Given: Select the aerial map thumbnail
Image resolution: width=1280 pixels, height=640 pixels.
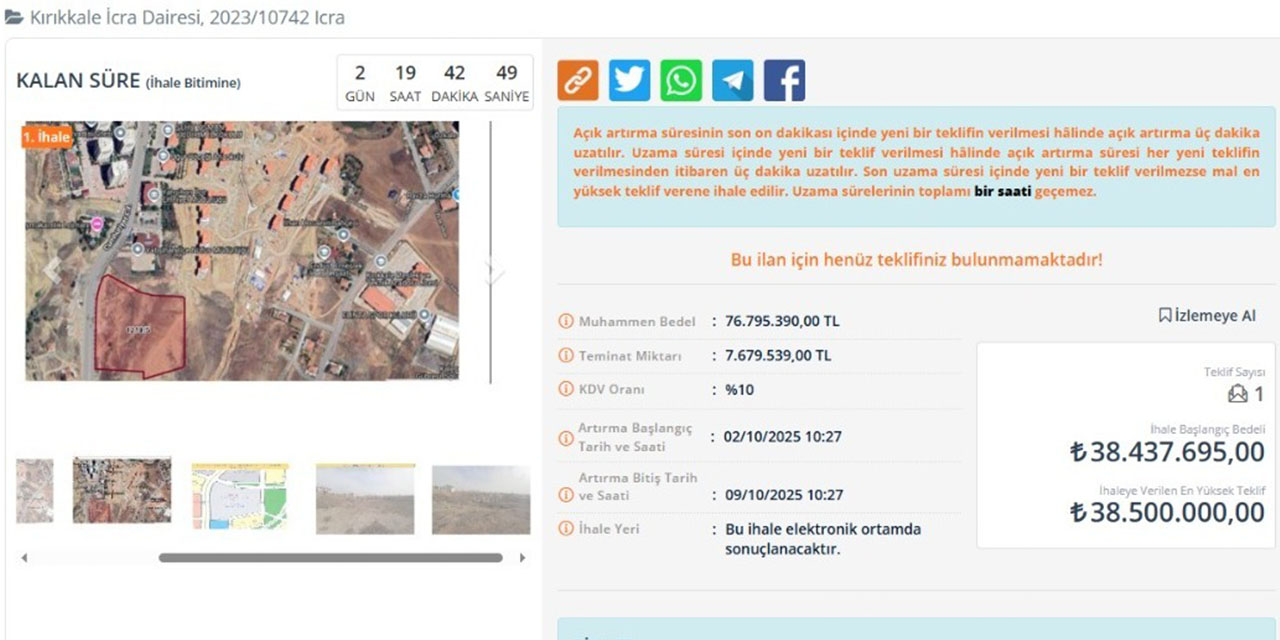Looking at the screenshot, I should point(122,491).
